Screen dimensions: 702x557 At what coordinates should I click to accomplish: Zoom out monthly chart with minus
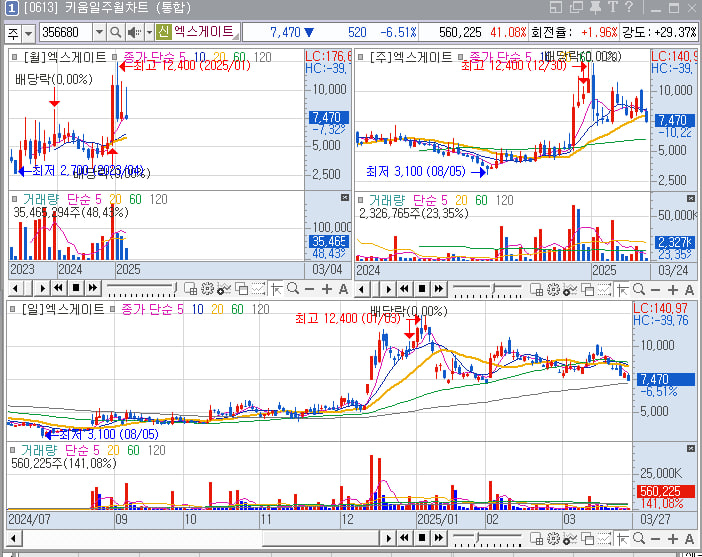(x=309, y=290)
